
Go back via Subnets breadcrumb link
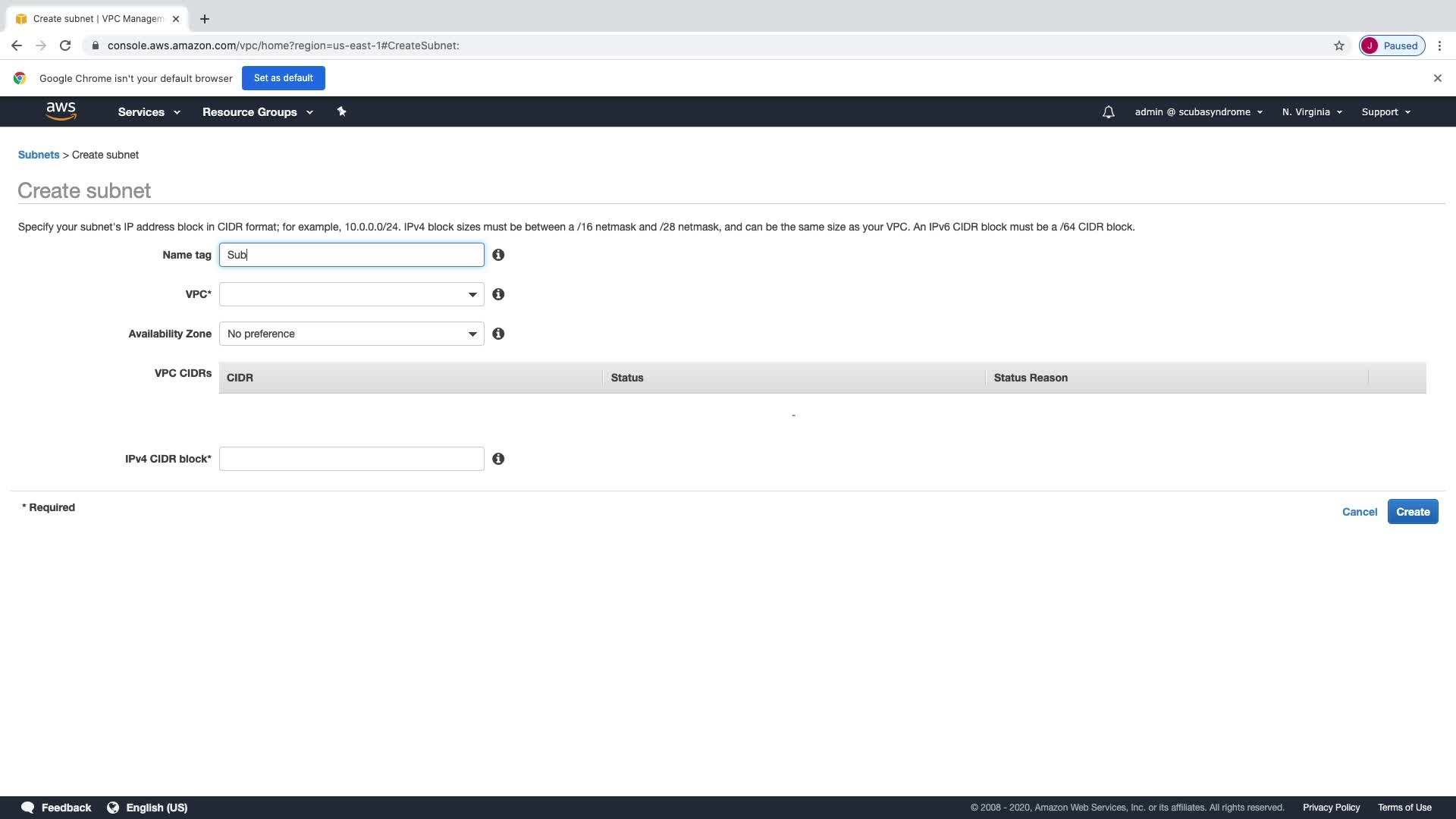[x=39, y=155]
